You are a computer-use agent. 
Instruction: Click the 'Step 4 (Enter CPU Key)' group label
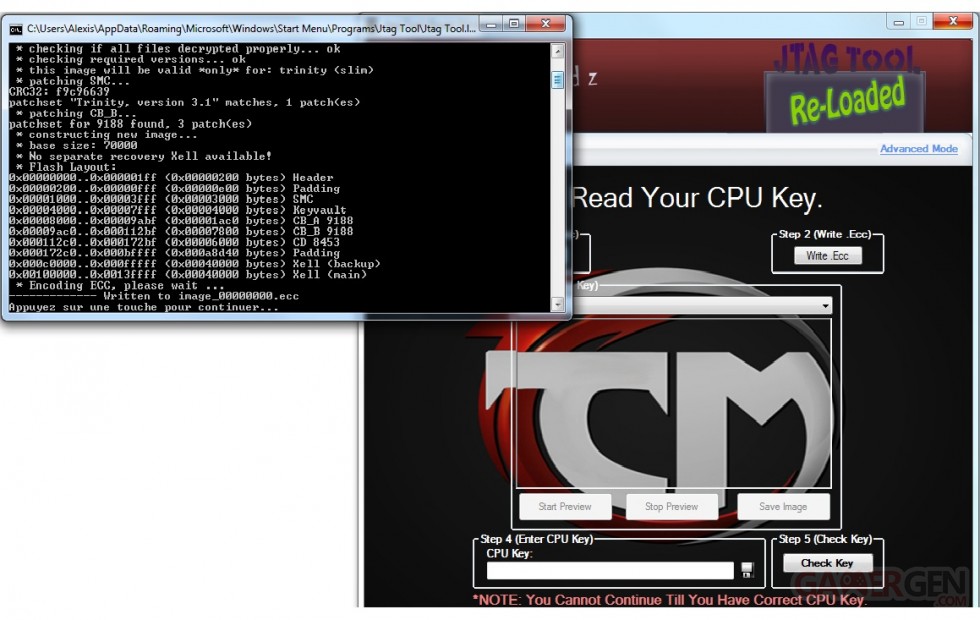tap(536, 539)
